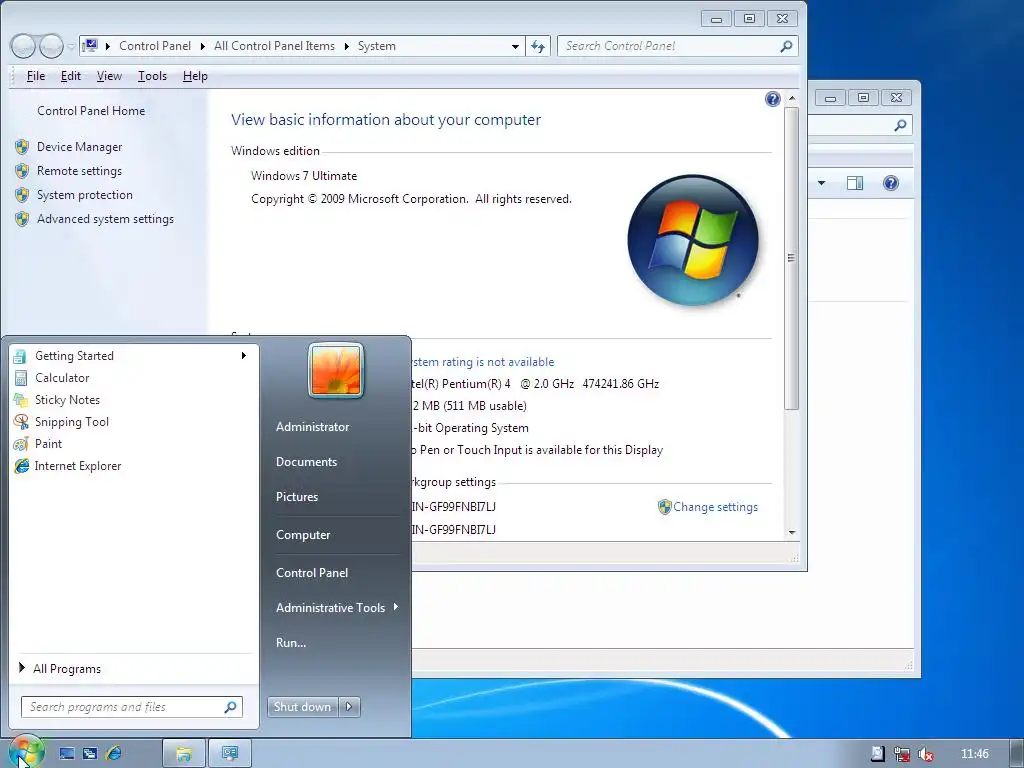Open the Edit menu
This screenshot has height=768, width=1024.
point(71,76)
